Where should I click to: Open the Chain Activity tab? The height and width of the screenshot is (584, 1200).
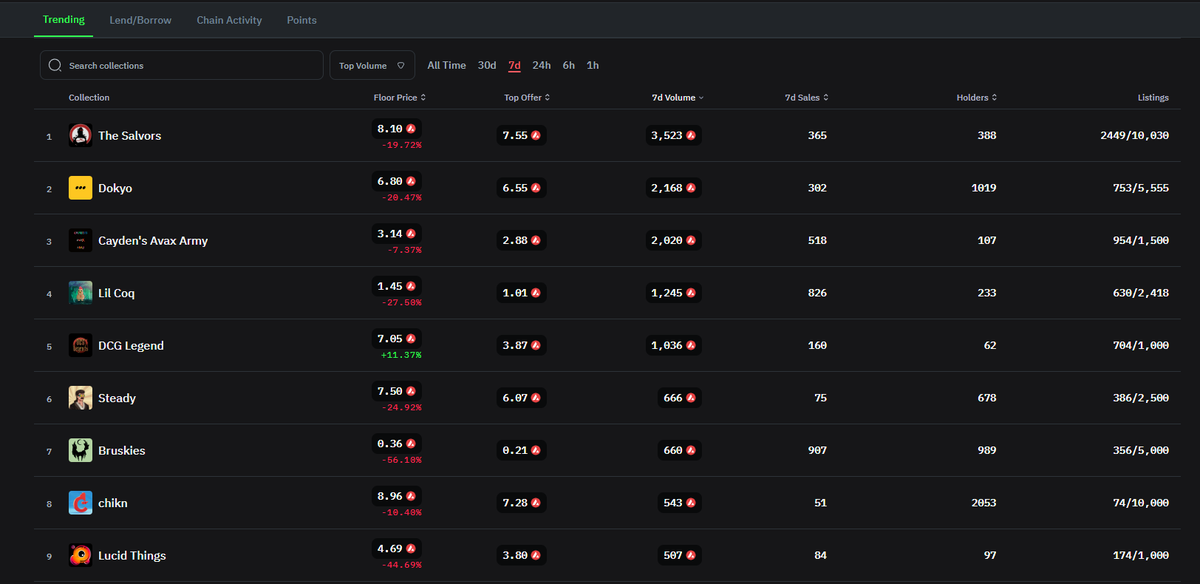click(229, 20)
